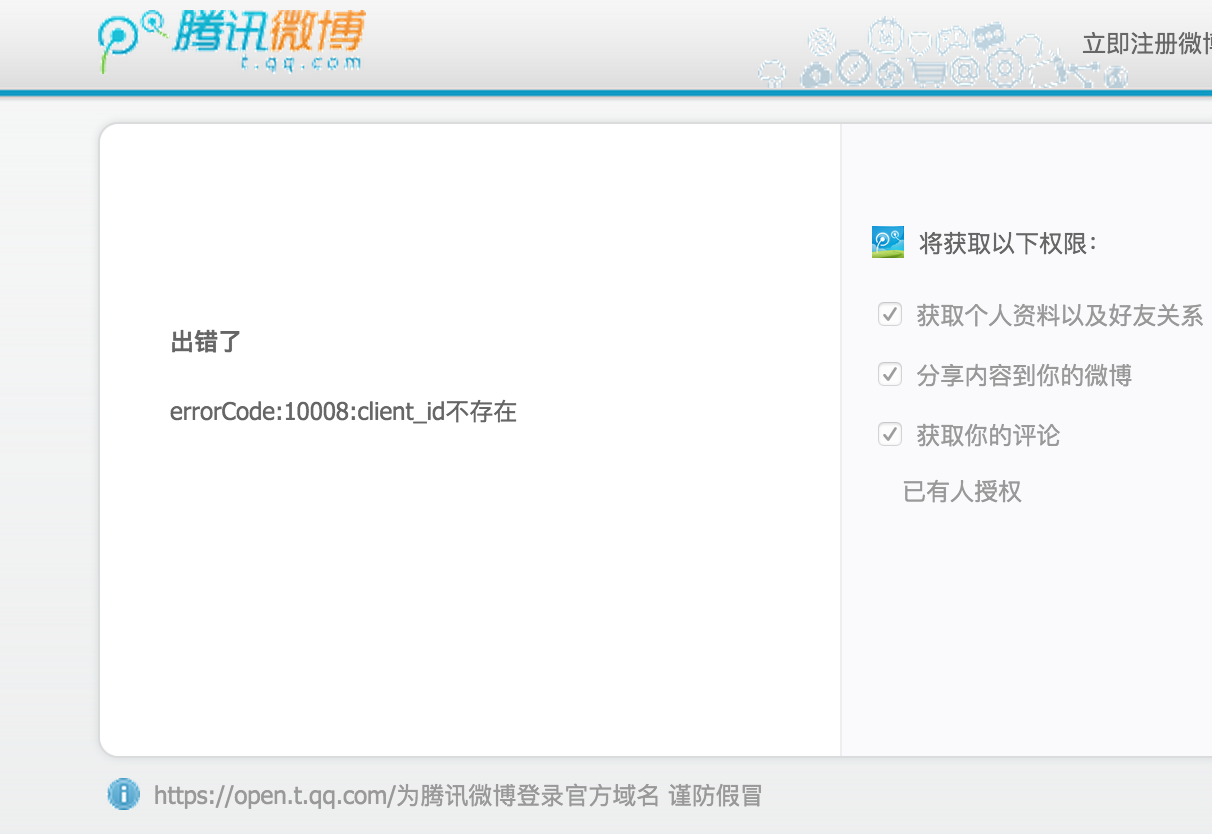This screenshot has height=834, width=1212.
Task: Click the faint gamepad icon in header
Action: point(951,40)
